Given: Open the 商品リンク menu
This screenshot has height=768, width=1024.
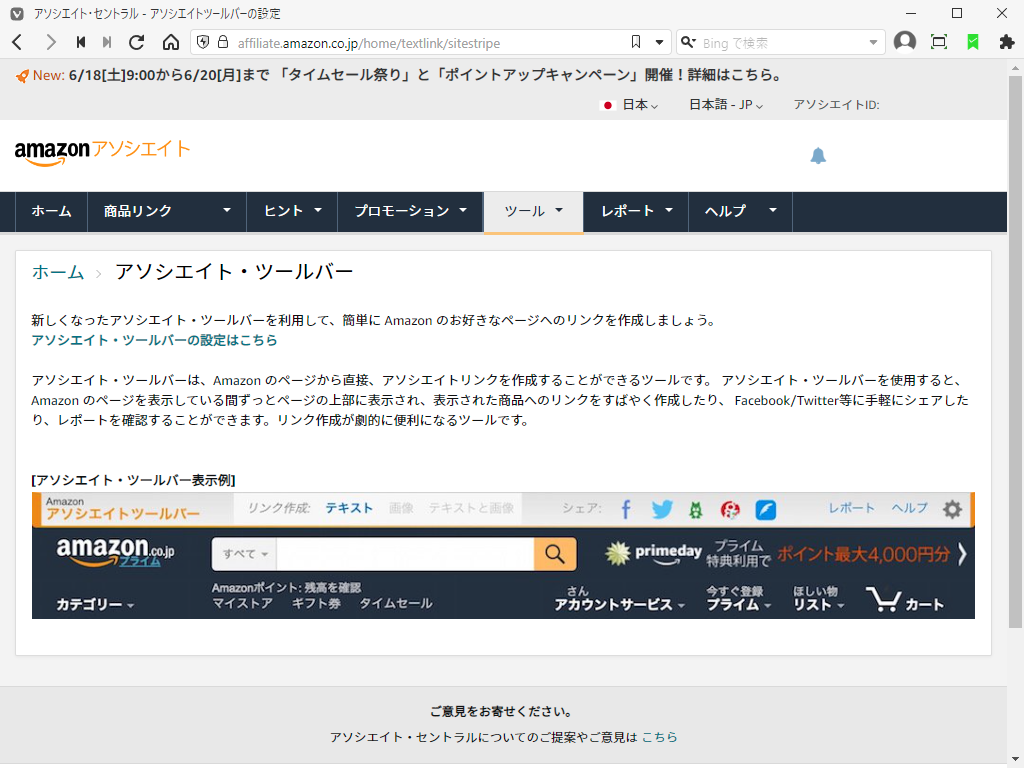Looking at the screenshot, I should (x=167, y=211).
